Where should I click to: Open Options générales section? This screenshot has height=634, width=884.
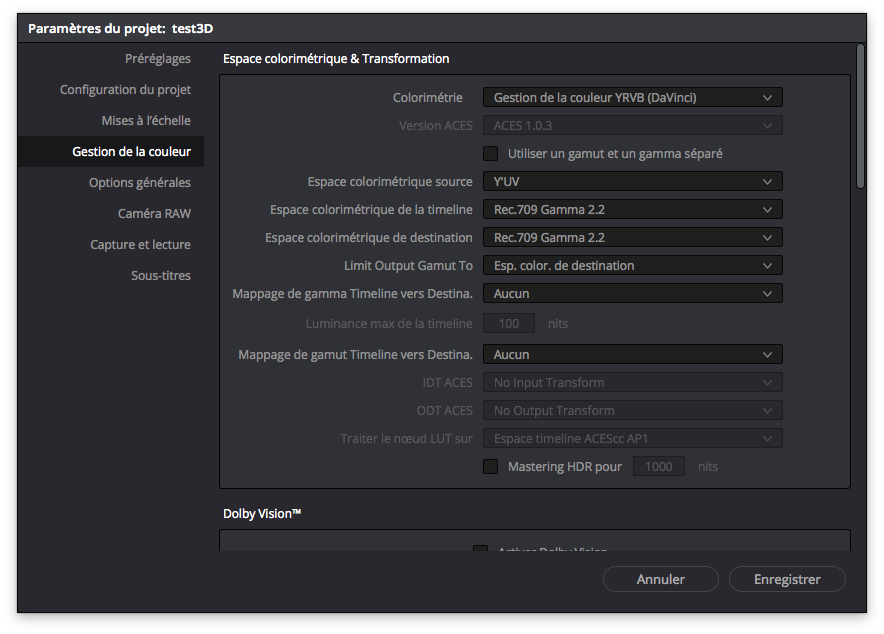point(139,183)
